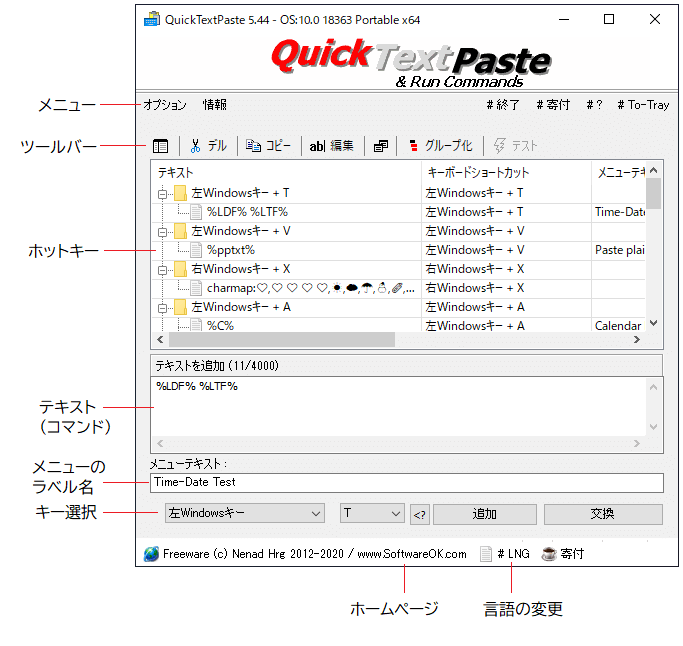Click the hotkey list scroll up arrow
The width and height of the screenshot is (683, 646).
pyautogui.click(x=653, y=170)
